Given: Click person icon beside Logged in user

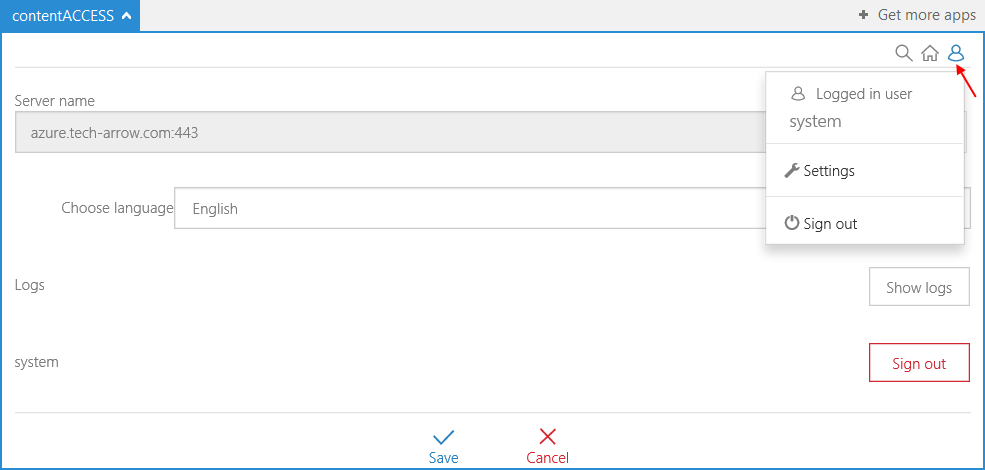Looking at the screenshot, I should pos(798,94).
